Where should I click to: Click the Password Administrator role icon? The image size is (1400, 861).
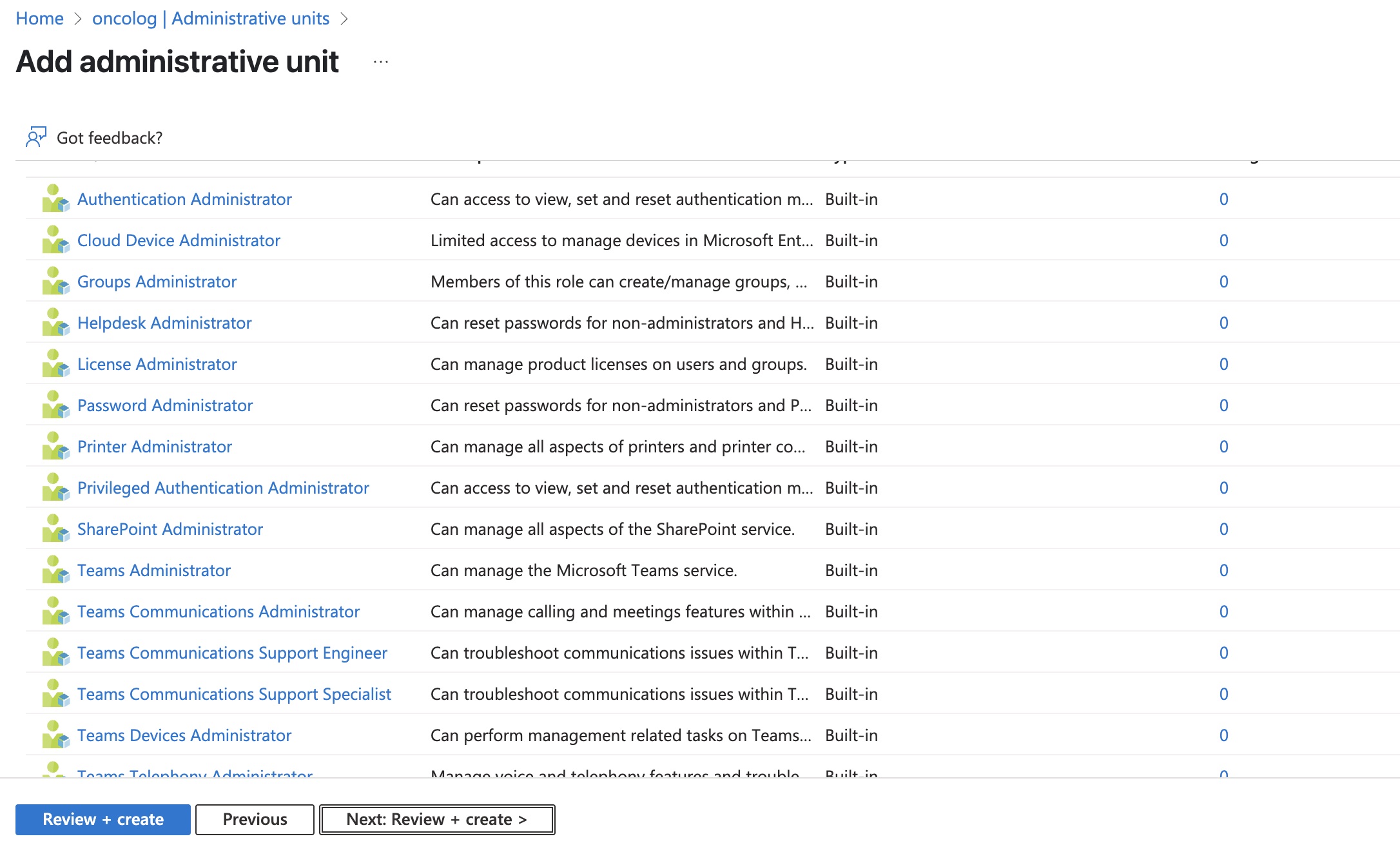pyautogui.click(x=55, y=405)
